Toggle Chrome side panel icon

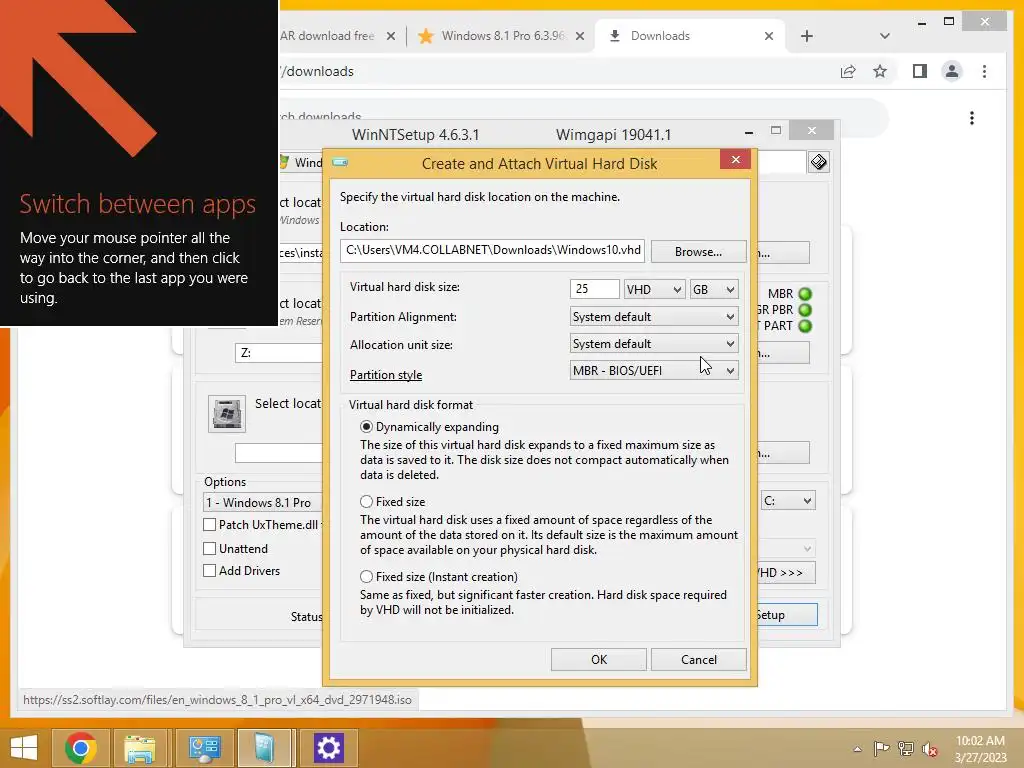coord(920,71)
